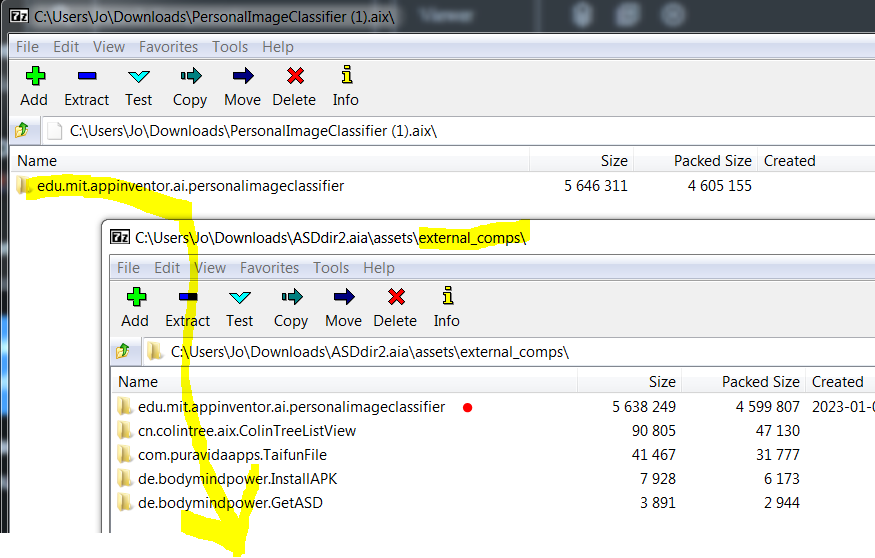
Task: Open Favorites menu in ASDdir2.aia window
Action: [x=269, y=268]
